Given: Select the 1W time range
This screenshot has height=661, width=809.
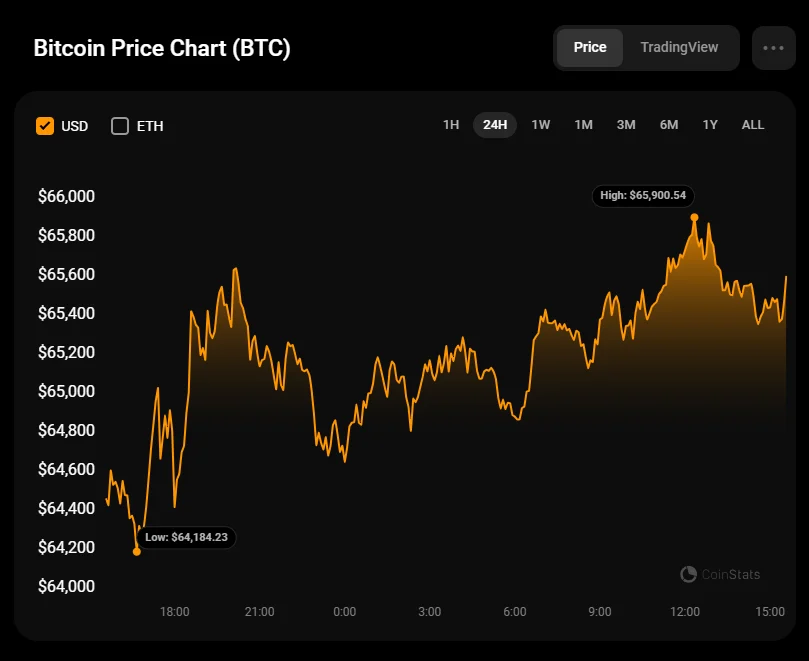Looking at the screenshot, I should [541, 125].
